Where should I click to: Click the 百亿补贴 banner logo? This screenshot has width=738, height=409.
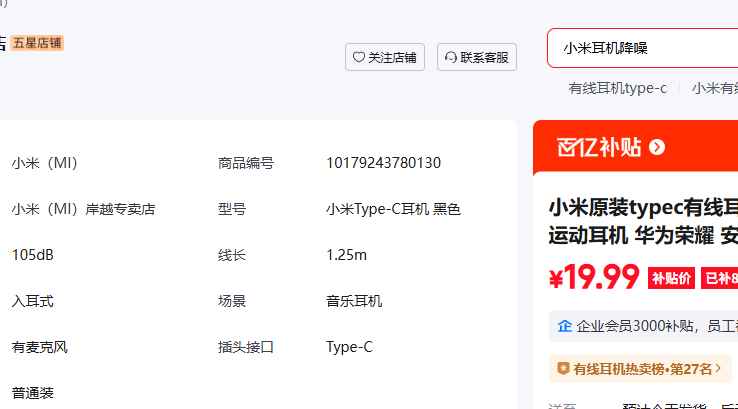click(599, 148)
